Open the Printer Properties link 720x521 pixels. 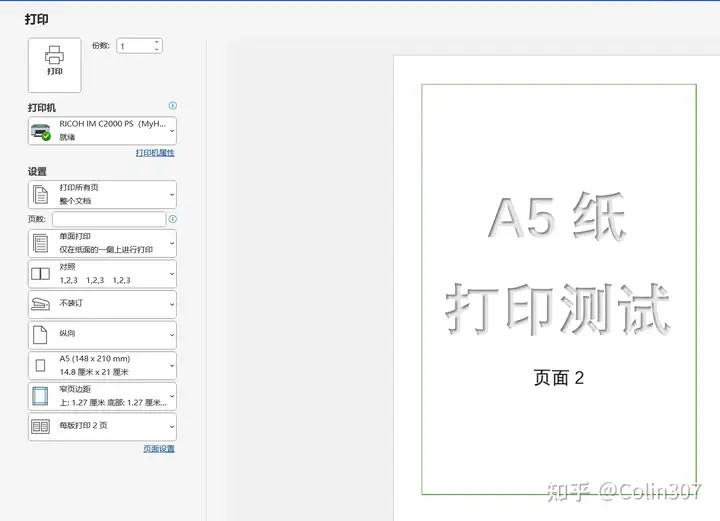(x=155, y=152)
